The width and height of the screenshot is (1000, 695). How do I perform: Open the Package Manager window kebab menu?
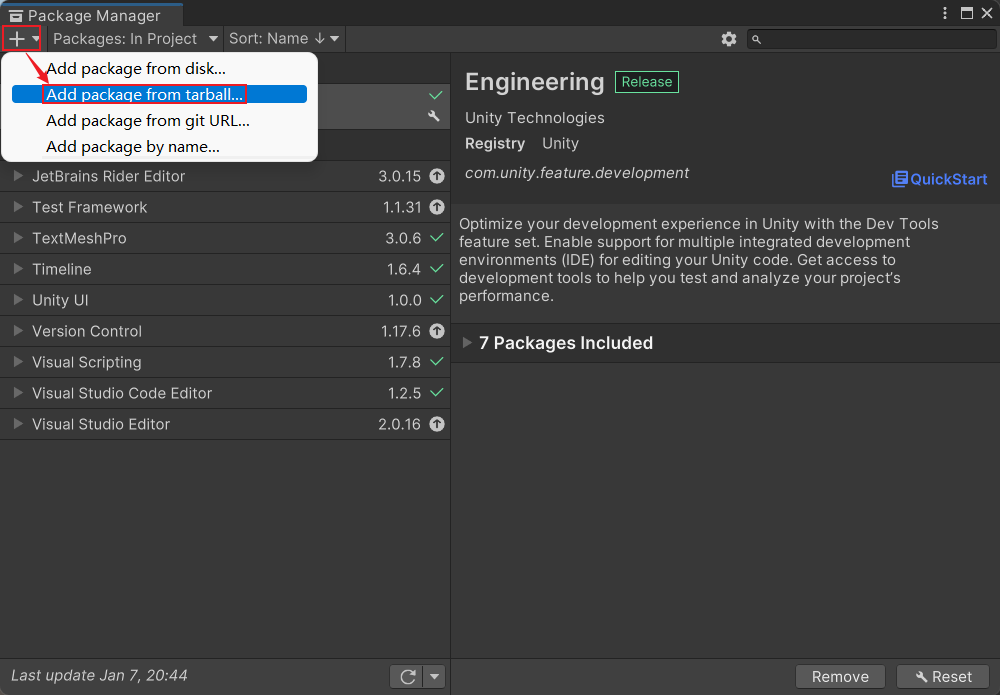[945, 13]
